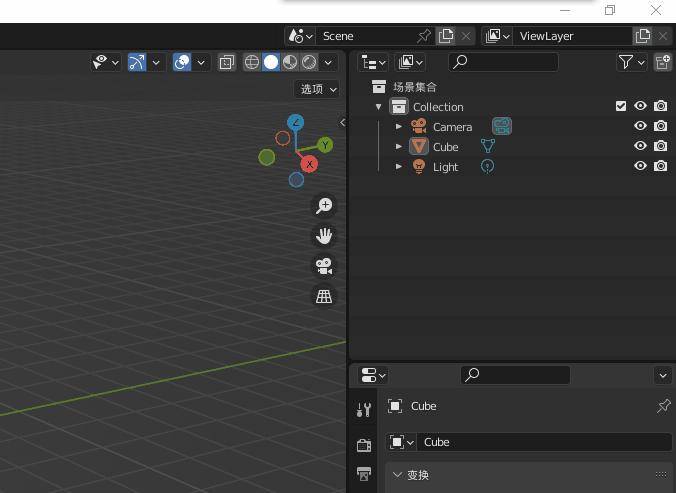Delete the current scene
This screenshot has width=676, height=493.
point(466,36)
